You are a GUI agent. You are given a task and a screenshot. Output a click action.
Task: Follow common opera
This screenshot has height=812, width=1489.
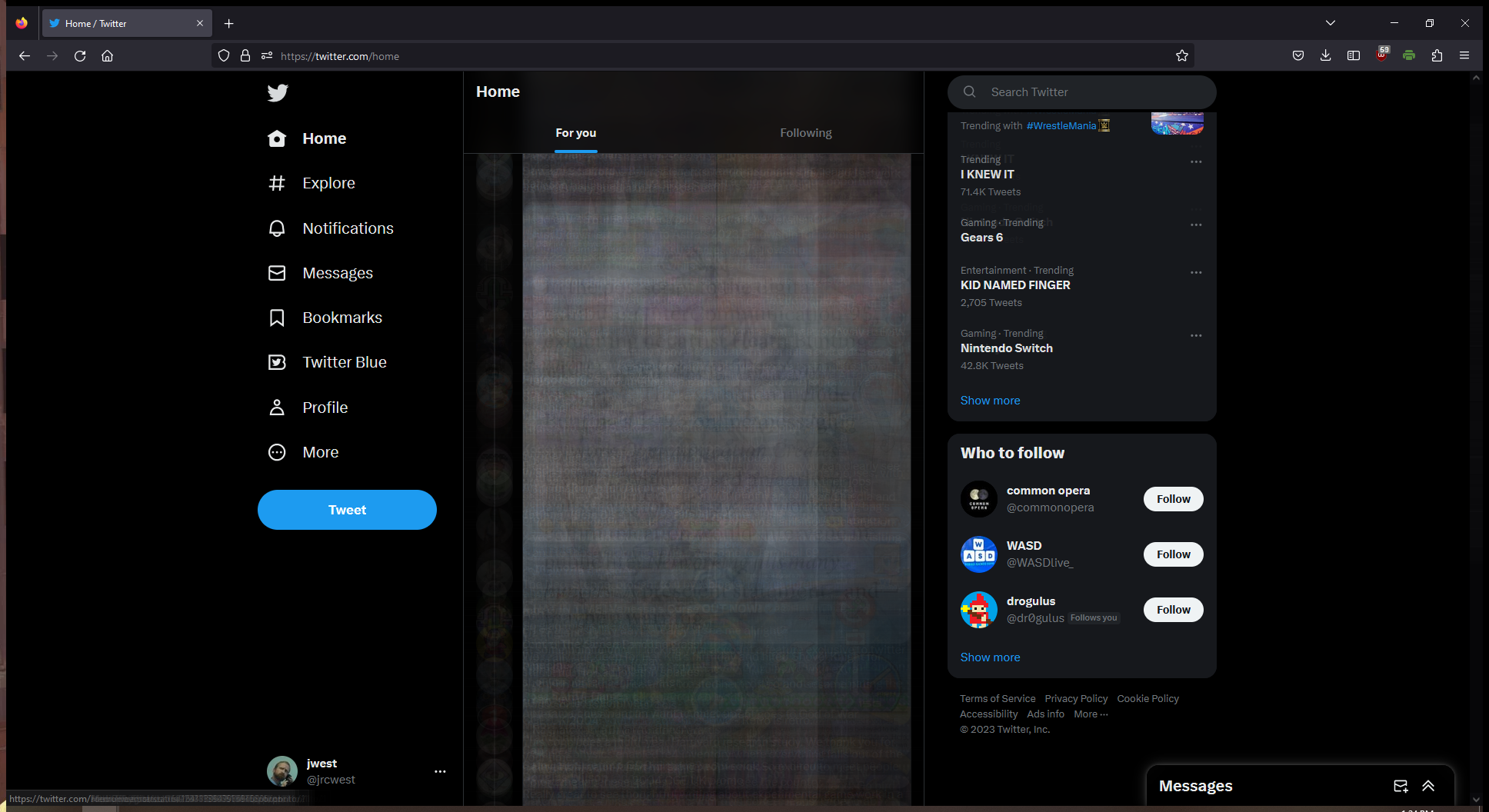(x=1173, y=499)
